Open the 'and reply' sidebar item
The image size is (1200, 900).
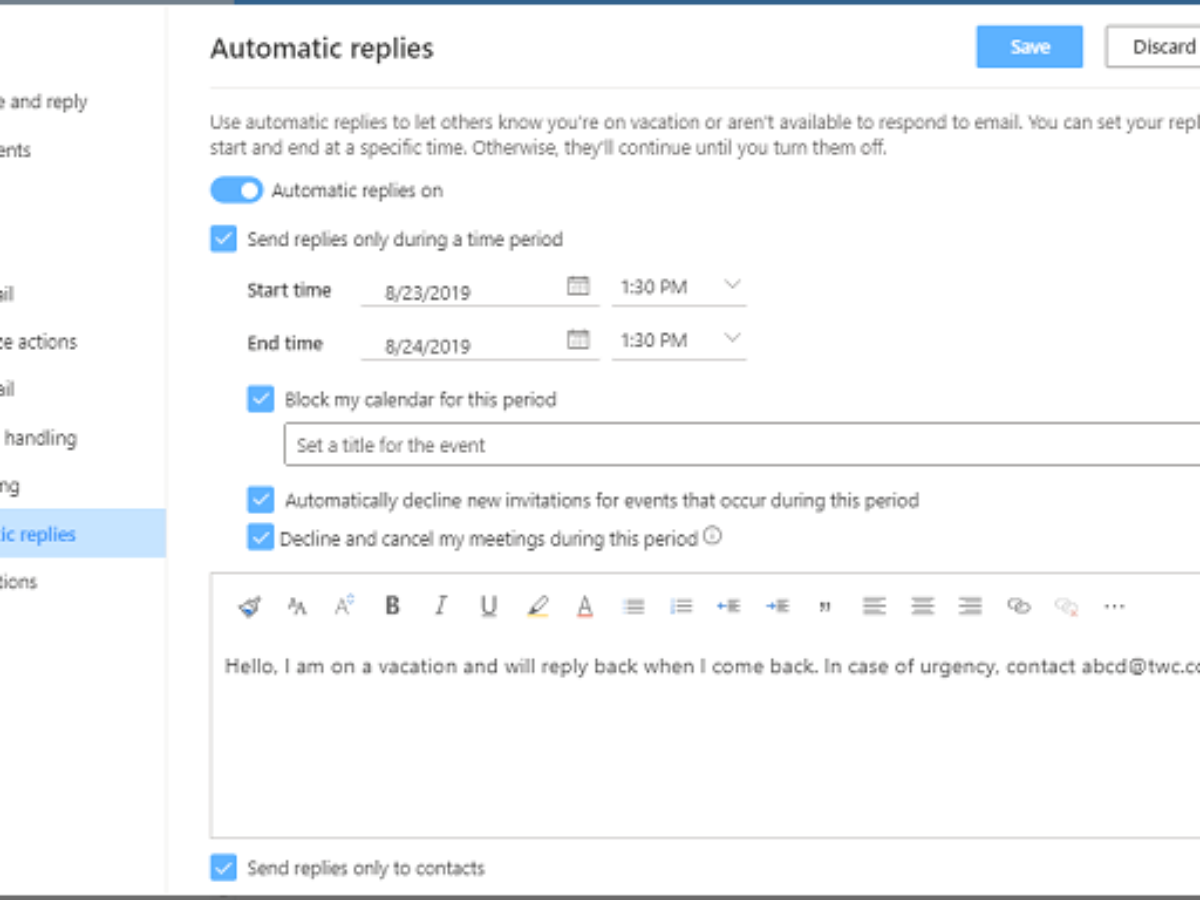click(44, 102)
